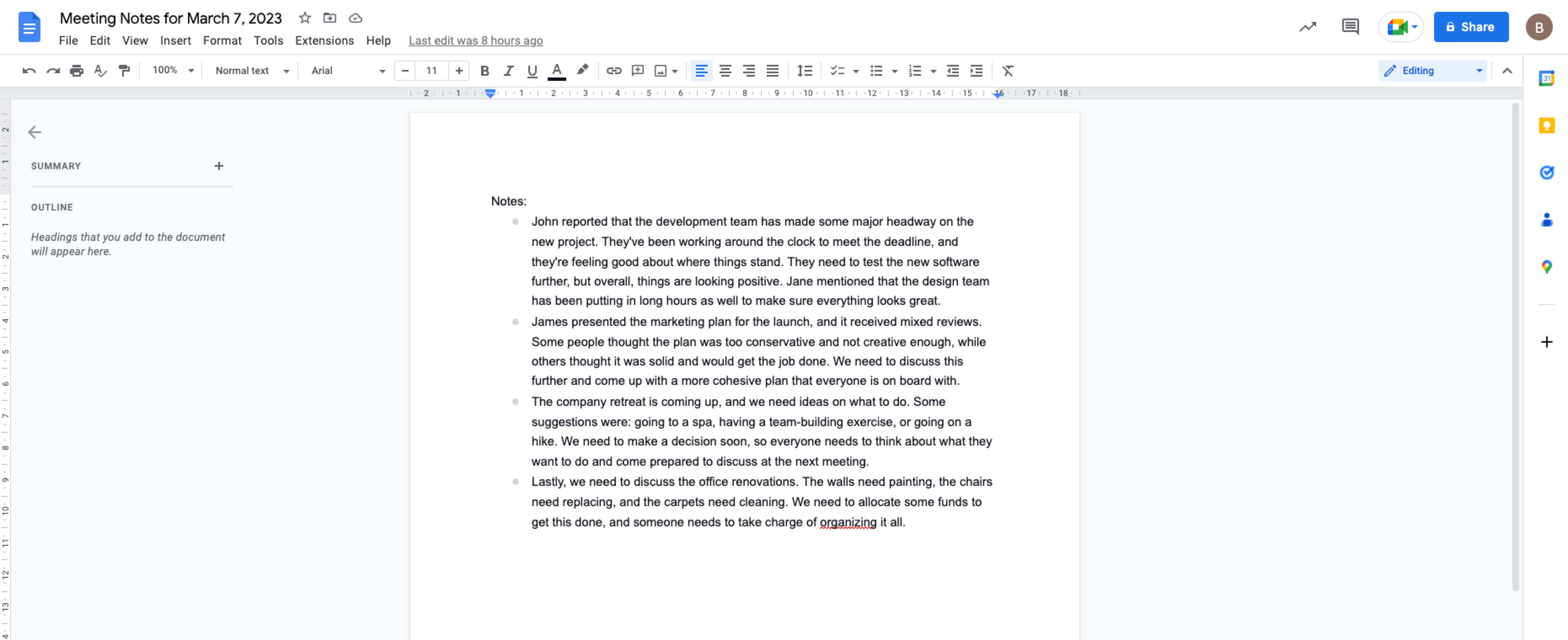Decrease indent of selected paragraph

(x=953, y=71)
